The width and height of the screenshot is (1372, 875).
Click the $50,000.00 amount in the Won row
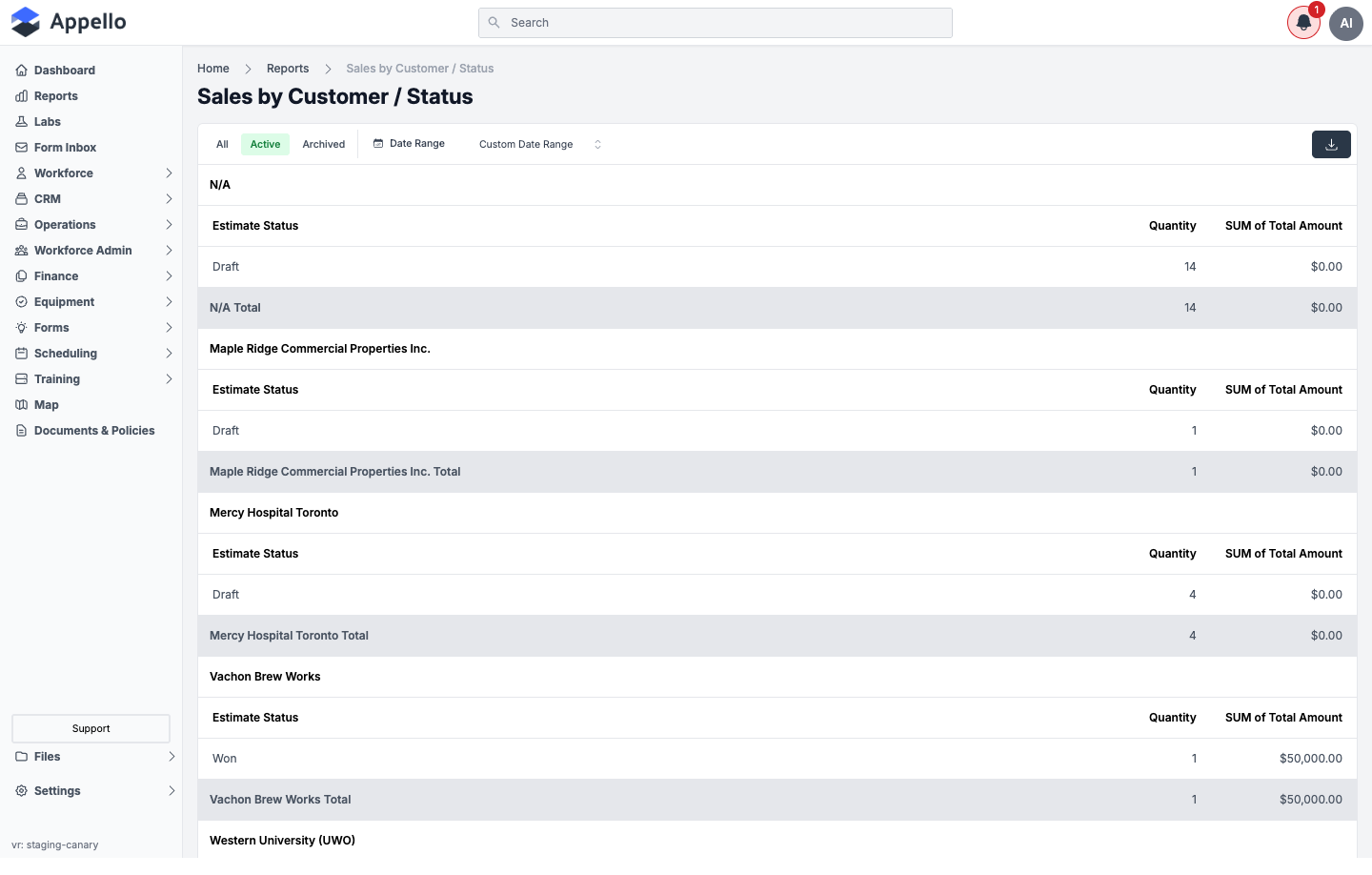click(x=1311, y=759)
